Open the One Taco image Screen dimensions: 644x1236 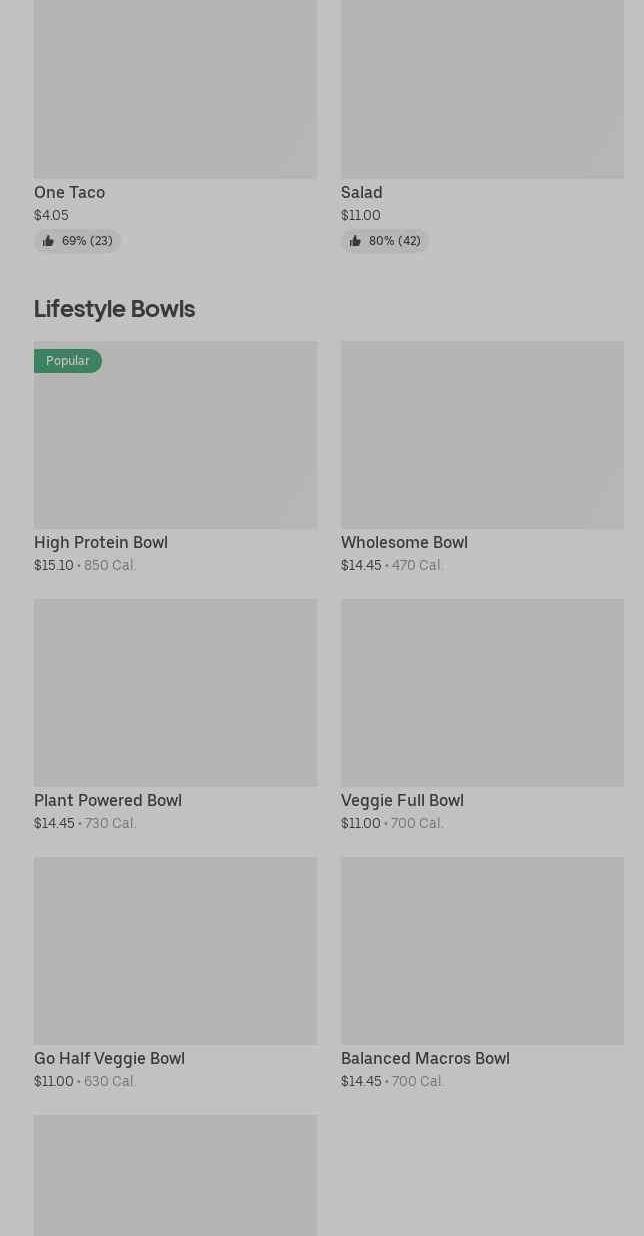click(x=175, y=89)
